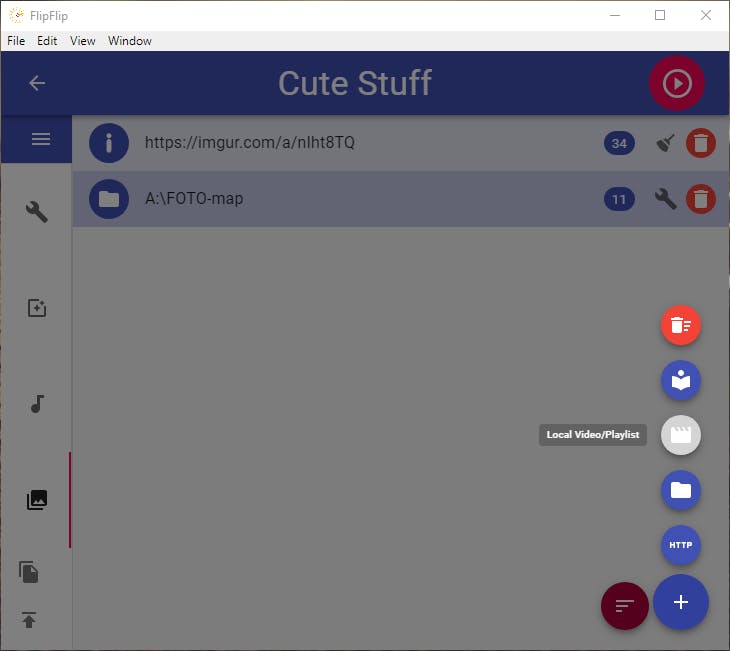Play the Cute Stuff scene
The width and height of the screenshot is (730, 651).
point(677,83)
